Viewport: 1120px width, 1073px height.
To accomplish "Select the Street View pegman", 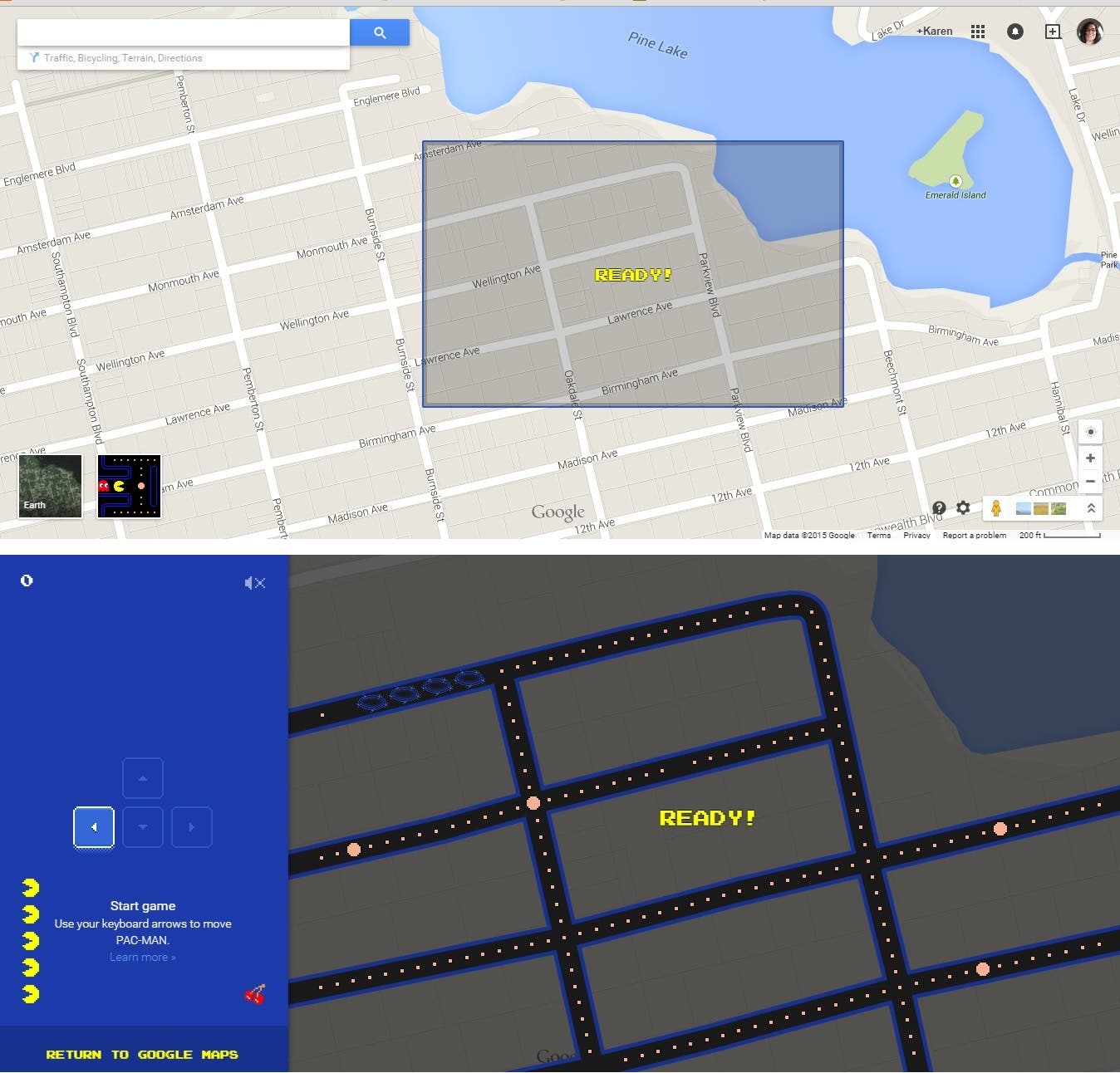I will click(996, 507).
